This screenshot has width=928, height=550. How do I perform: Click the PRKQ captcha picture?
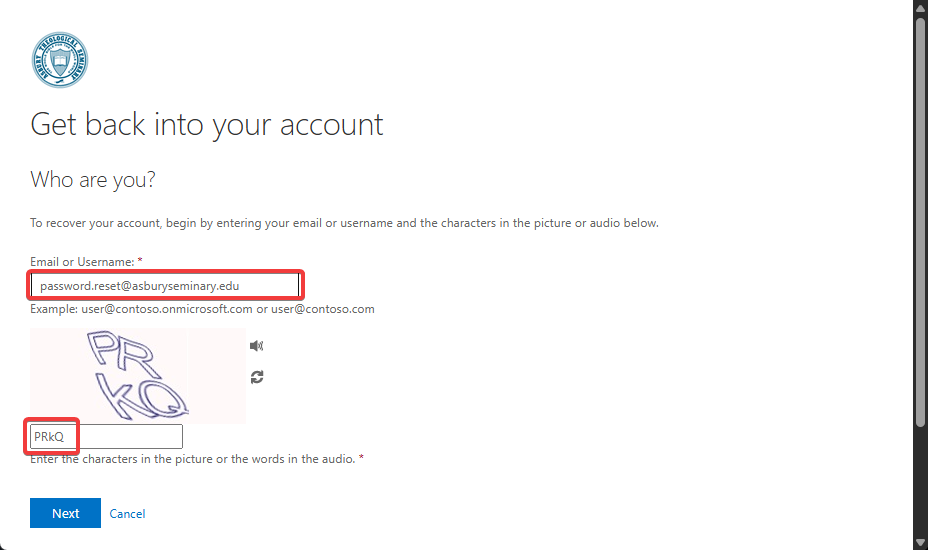coord(137,375)
